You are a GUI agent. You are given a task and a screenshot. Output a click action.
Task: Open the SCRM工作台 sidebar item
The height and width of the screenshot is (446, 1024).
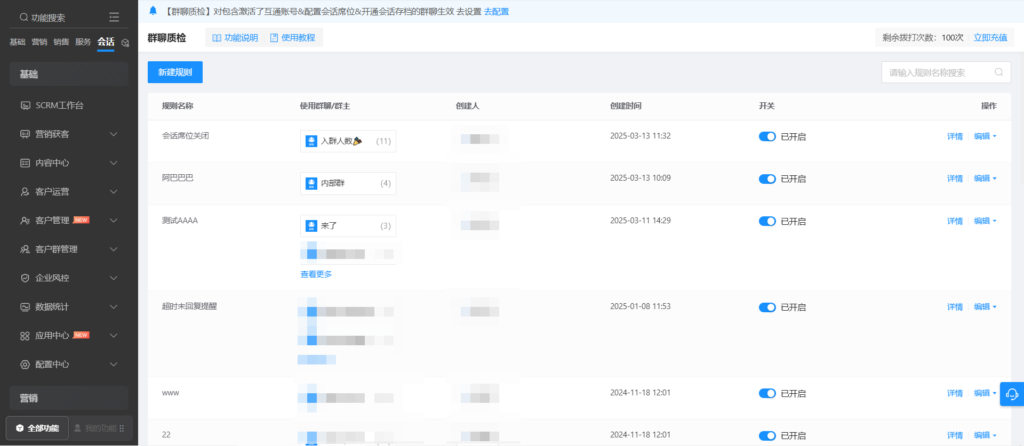(69, 105)
